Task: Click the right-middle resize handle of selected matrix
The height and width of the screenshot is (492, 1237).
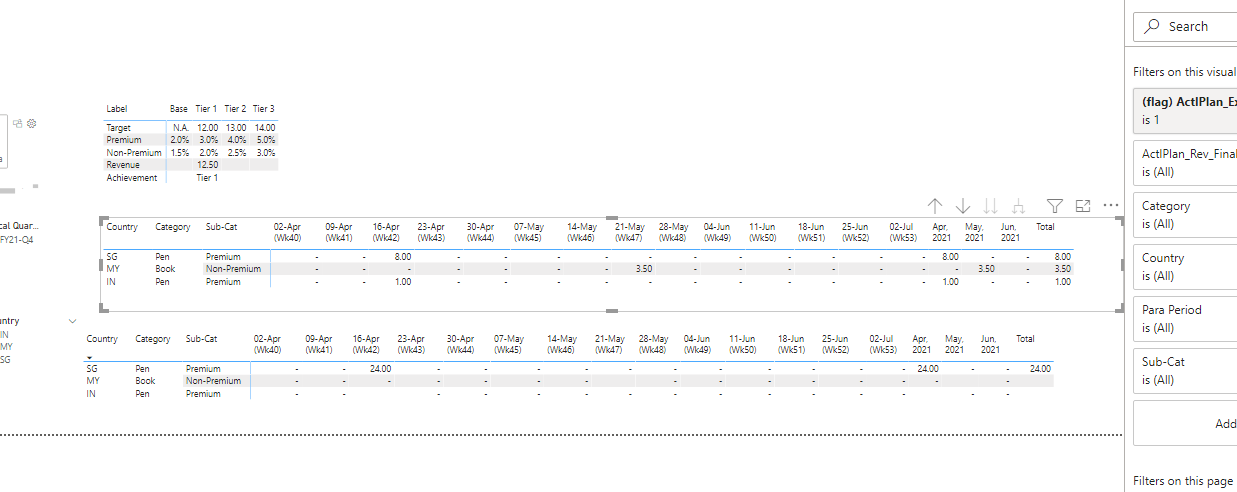Action: coord(1122,265)
